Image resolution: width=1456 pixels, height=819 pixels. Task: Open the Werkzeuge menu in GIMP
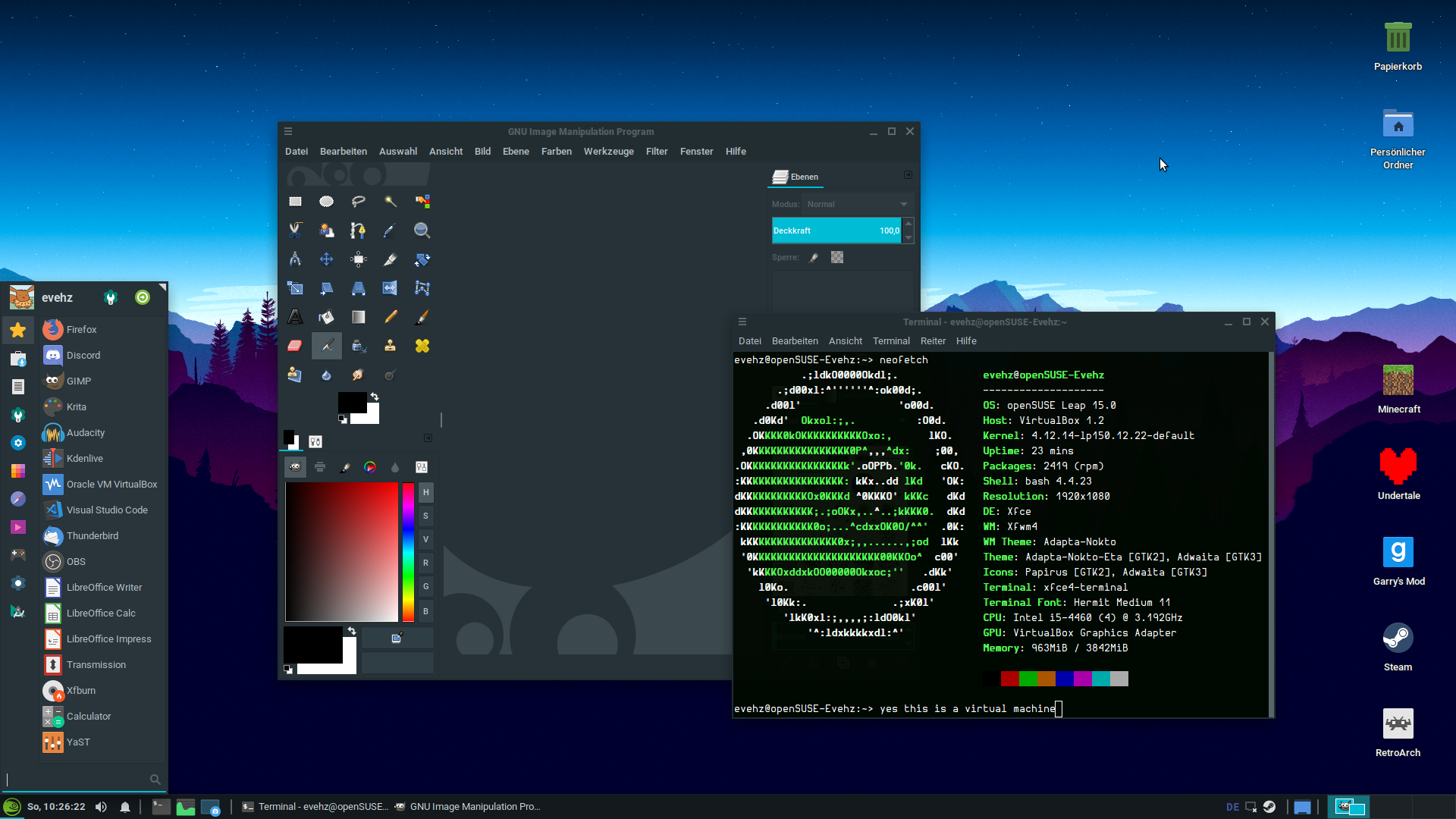(609, 152)
